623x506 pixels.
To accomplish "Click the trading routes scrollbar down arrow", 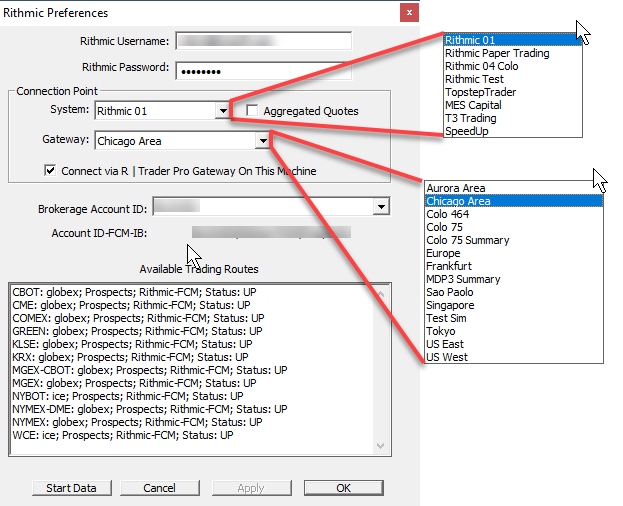I will [379, 447].
